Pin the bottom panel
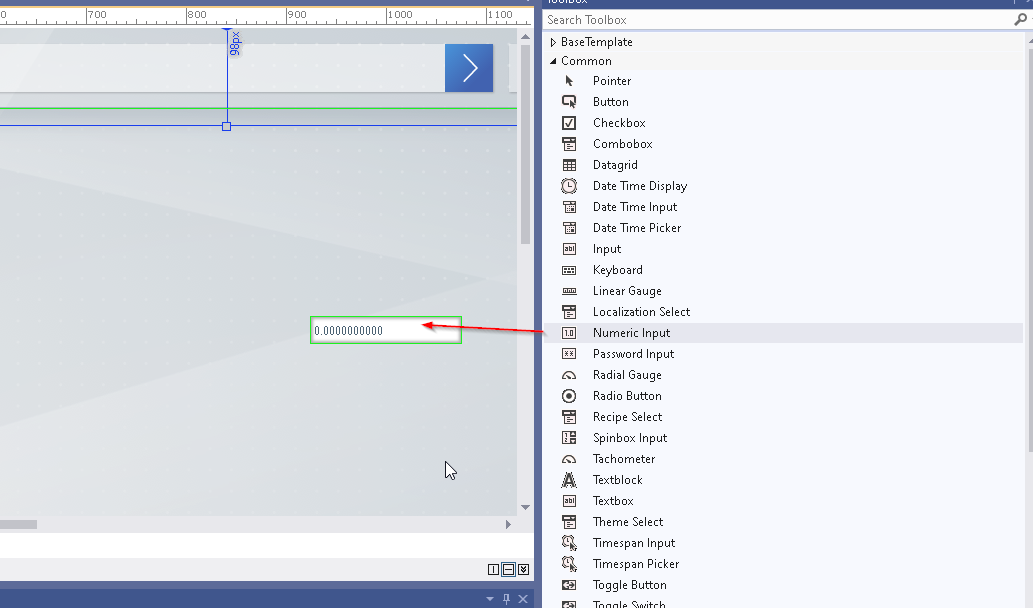 [x=506, y=599]
